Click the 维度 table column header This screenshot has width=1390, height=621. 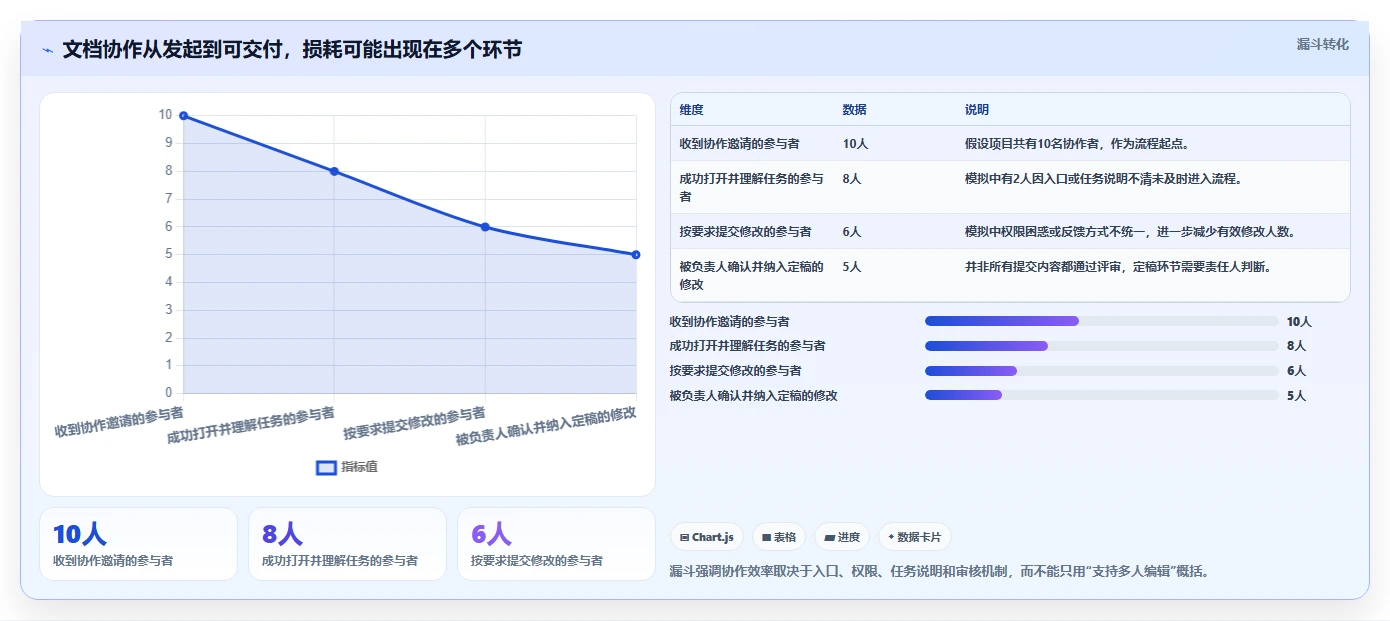[692, 110]
